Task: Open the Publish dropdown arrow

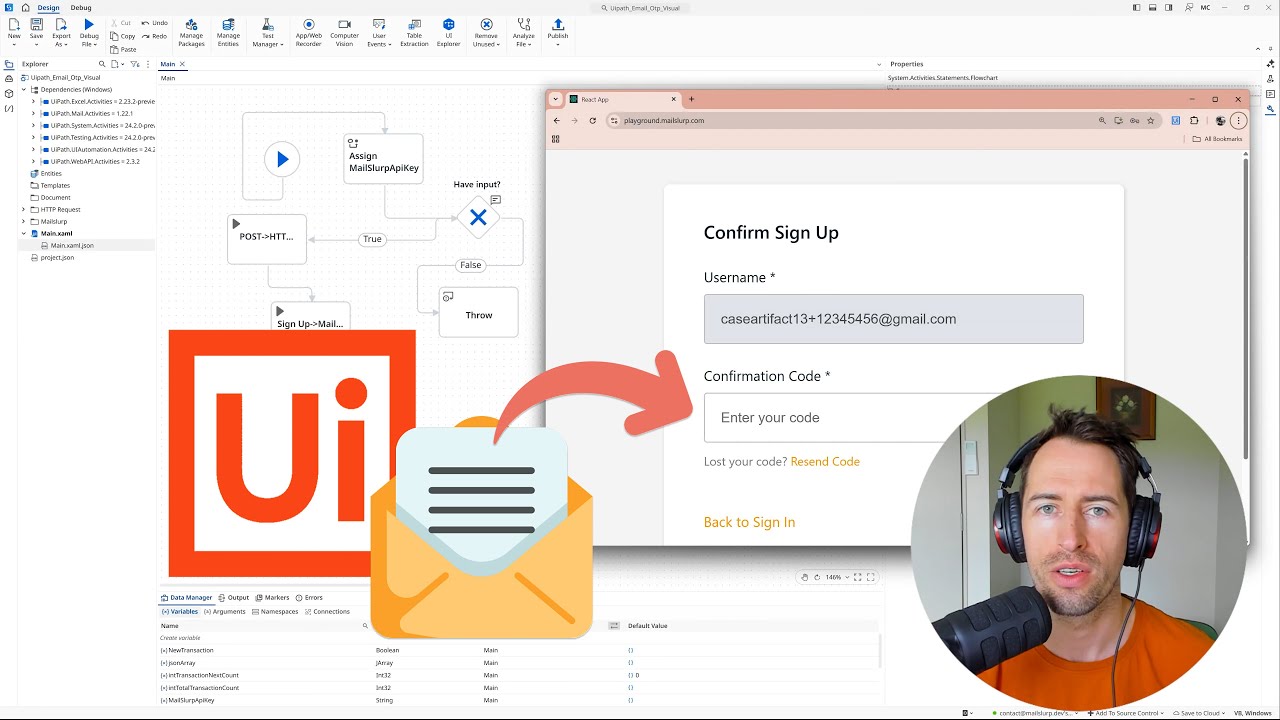Action: click(558, 44)
